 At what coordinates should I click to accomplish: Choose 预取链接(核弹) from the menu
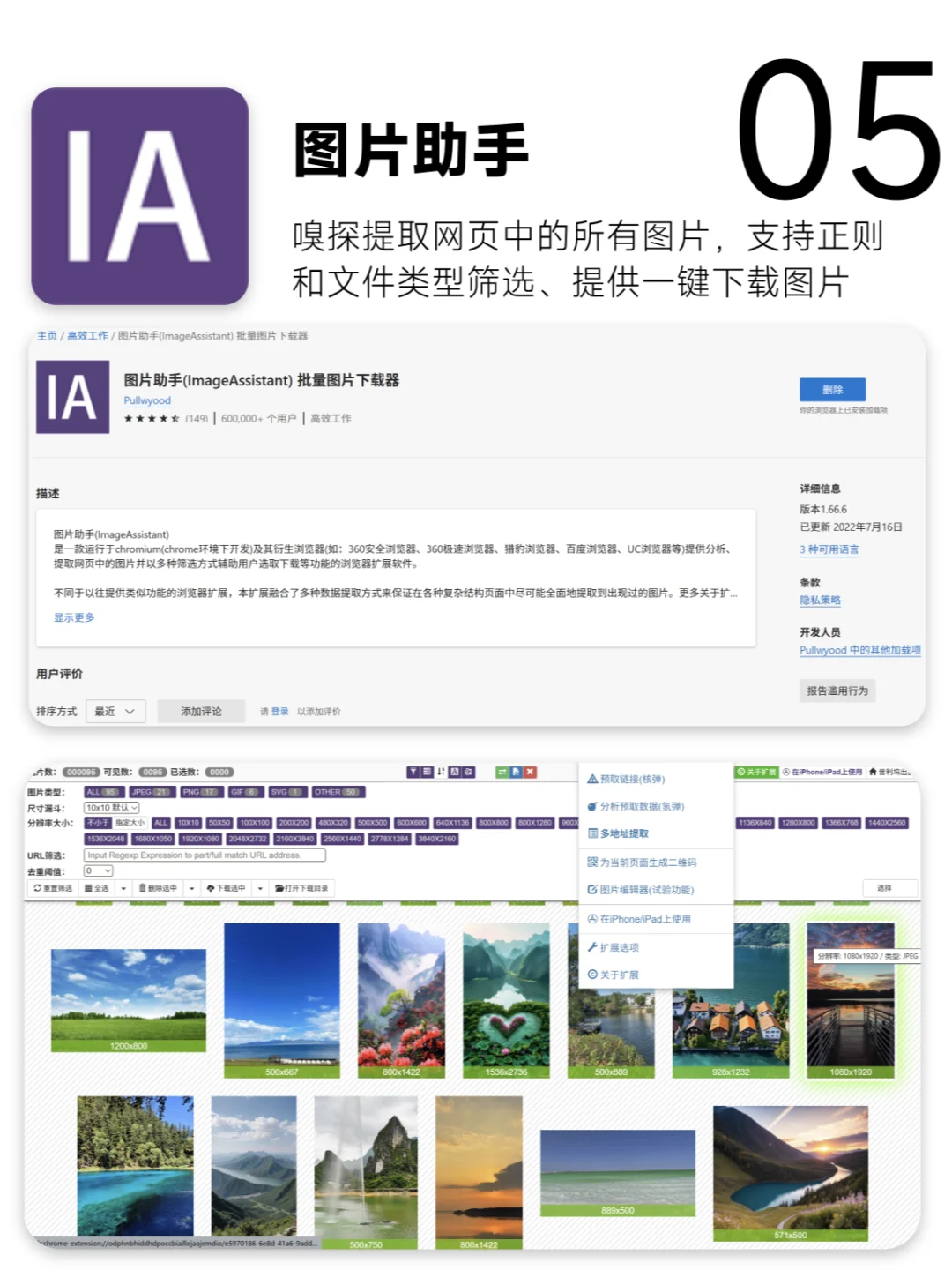point(656,779)
